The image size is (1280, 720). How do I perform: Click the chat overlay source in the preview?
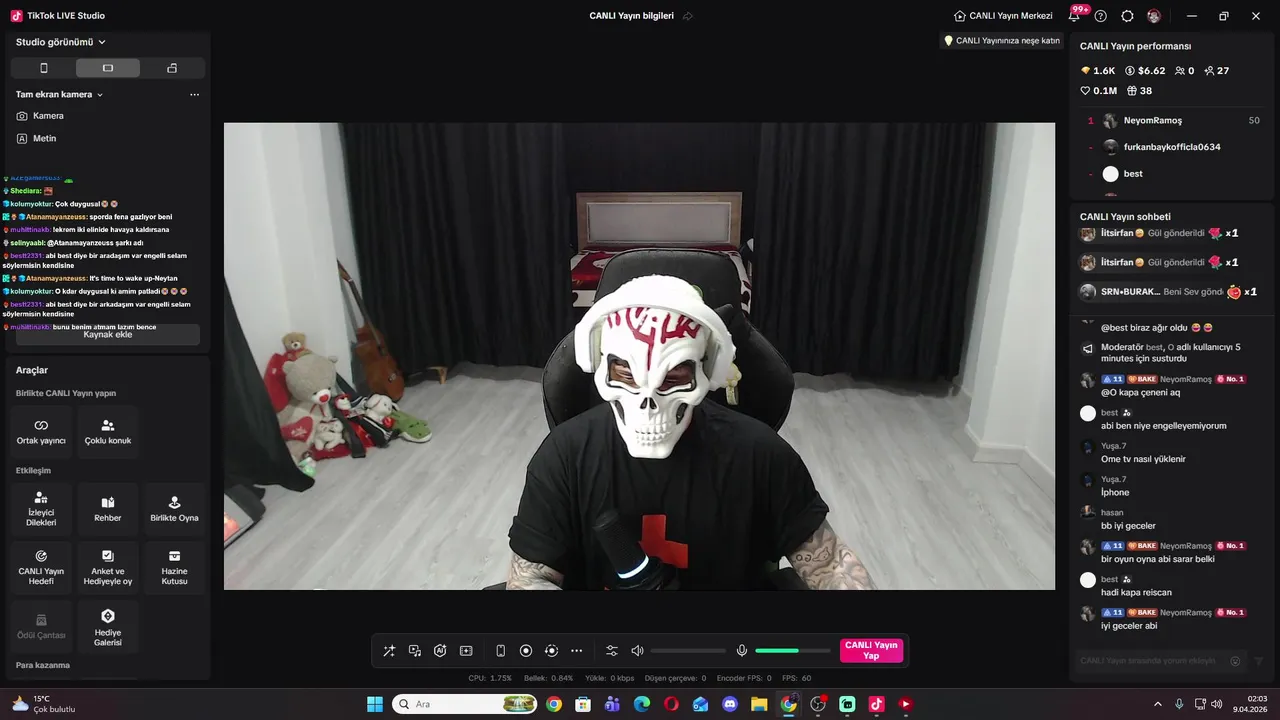98,252
